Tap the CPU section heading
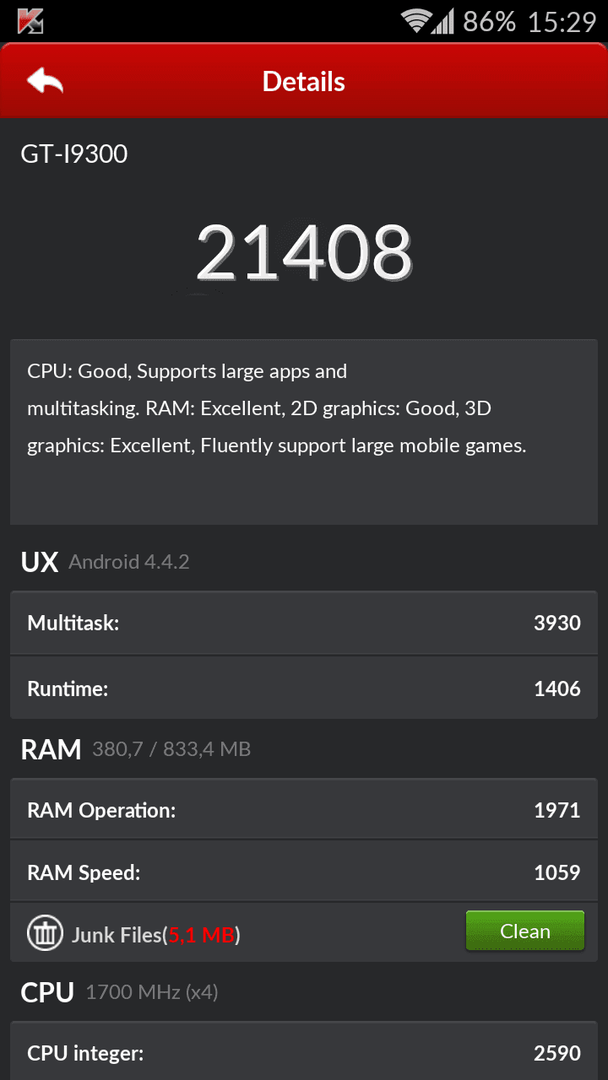 (48, 993)
